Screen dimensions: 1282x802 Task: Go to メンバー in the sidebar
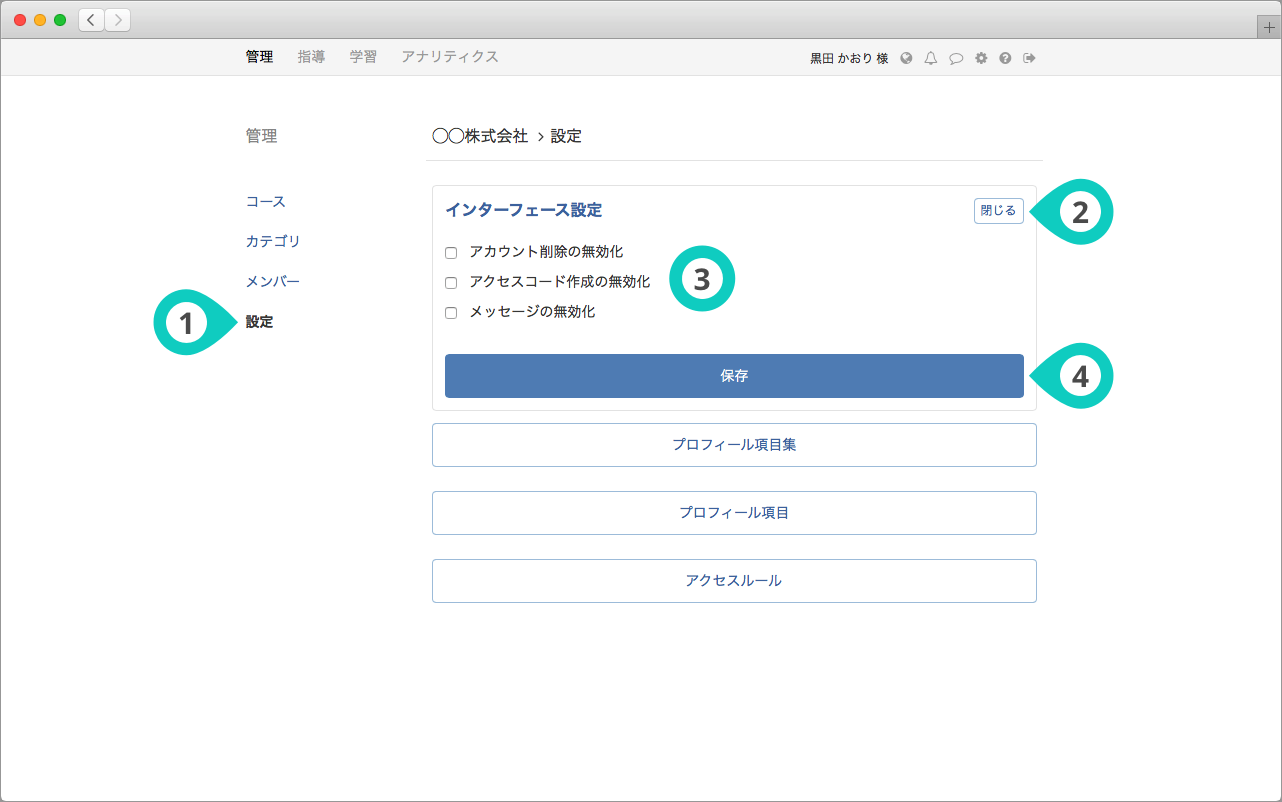coord(273,282)
